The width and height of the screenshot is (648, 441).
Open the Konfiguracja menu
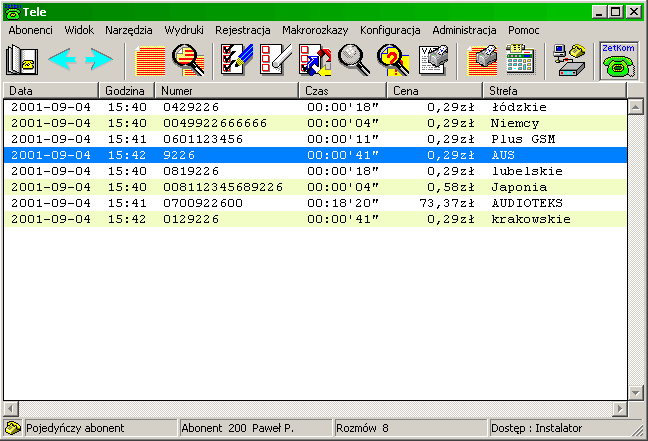click(x=390, y=30)
